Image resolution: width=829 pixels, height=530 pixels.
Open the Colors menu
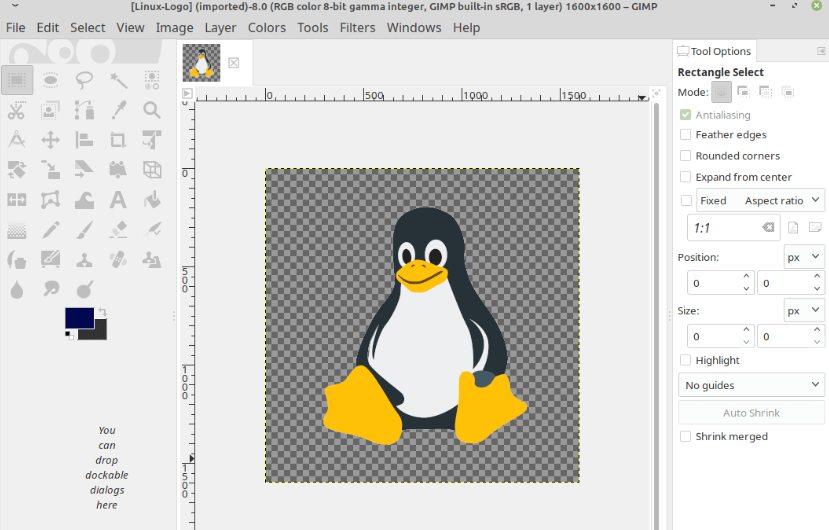pos(266,28)
